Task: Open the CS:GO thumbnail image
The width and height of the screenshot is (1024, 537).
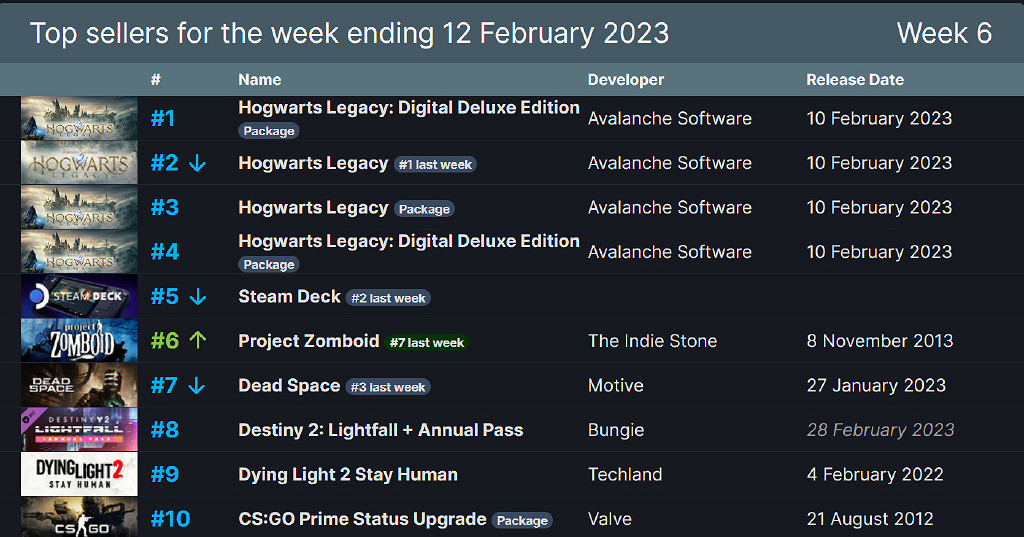Action: [x=79, y=518]
